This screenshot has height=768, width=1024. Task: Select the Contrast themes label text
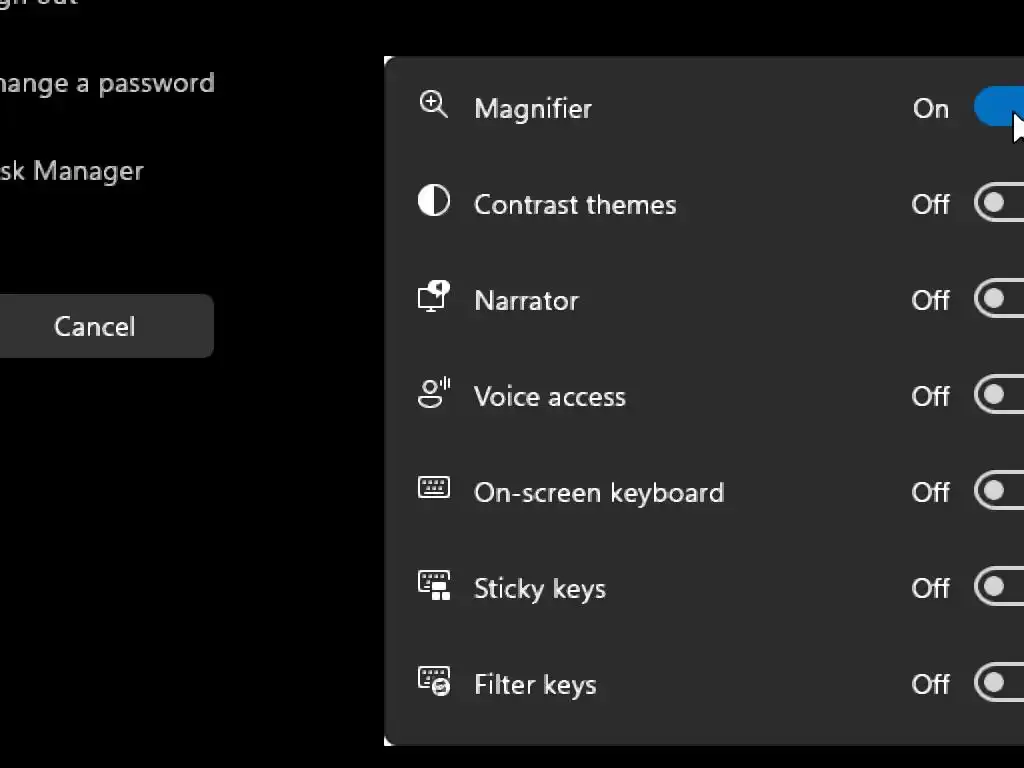[x=575, y=204]
